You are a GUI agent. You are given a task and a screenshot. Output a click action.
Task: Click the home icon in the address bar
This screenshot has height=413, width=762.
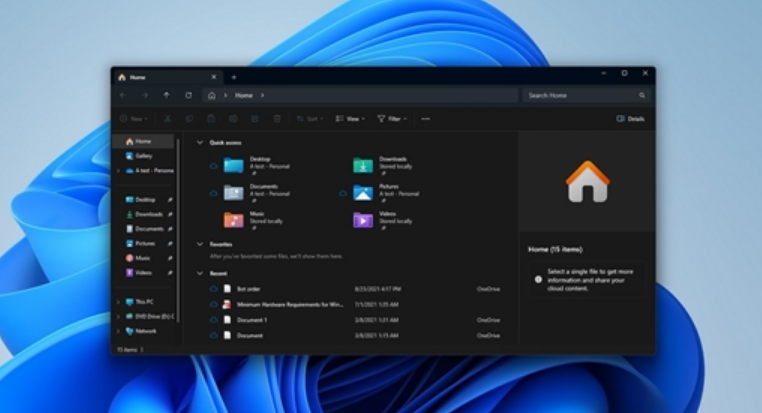tap(212, 95)
